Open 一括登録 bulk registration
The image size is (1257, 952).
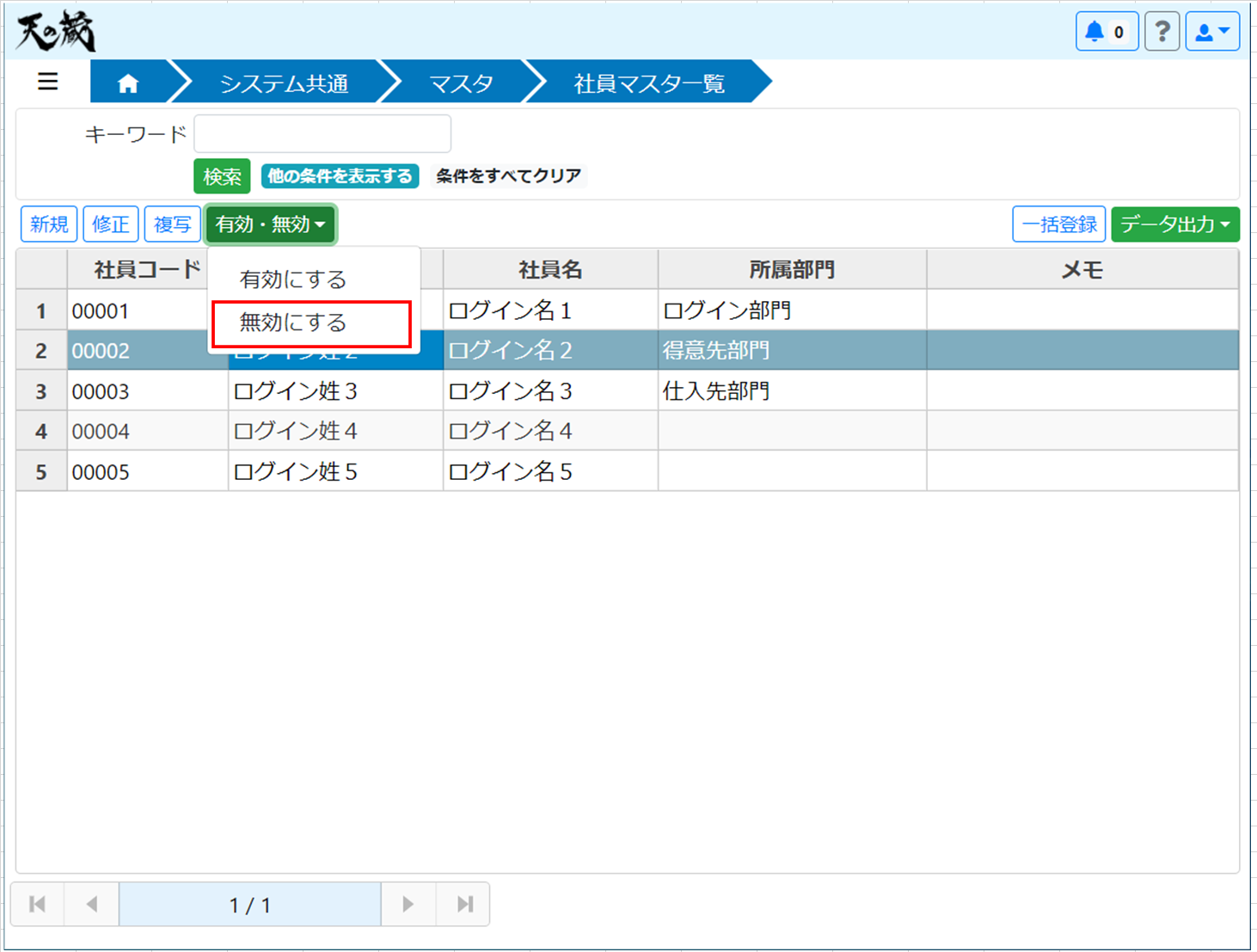[x=1058, y=224]
